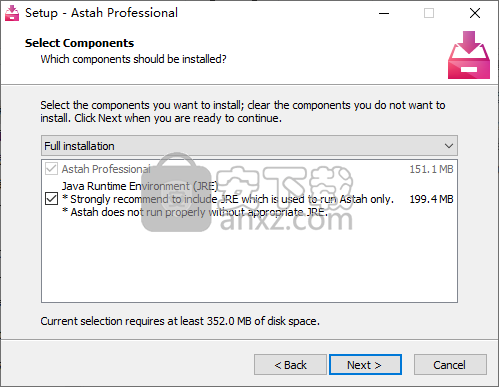Click the Select Components heading
The height and width of the screenshot is (387, 499).
pos(79,43)
